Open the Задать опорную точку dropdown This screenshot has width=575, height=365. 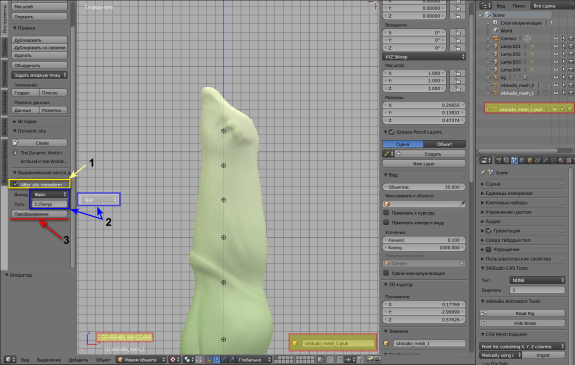[x=39, y=75]
